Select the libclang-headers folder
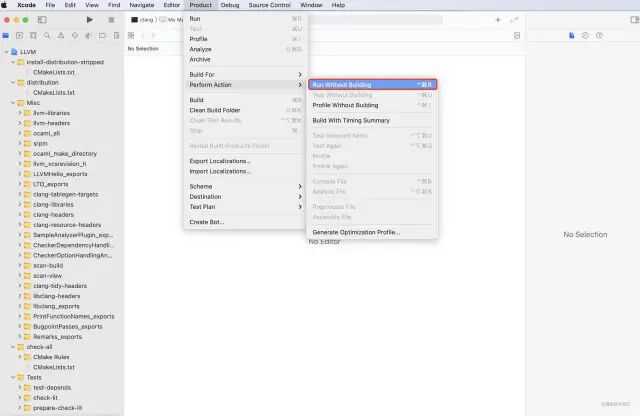The height and width of the screenshot is (416, 640). [x=56, y=296]
